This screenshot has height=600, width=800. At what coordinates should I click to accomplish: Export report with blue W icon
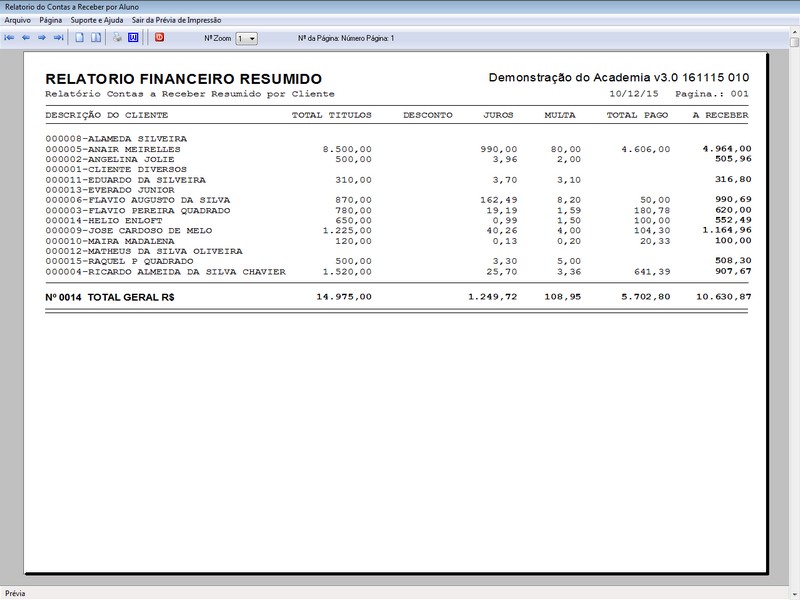[133, 38]
